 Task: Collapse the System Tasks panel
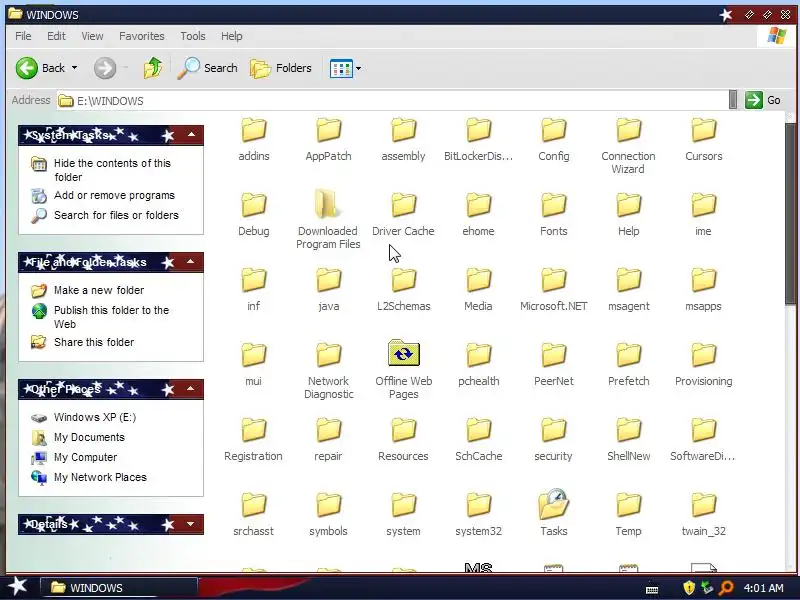(191, 135)
